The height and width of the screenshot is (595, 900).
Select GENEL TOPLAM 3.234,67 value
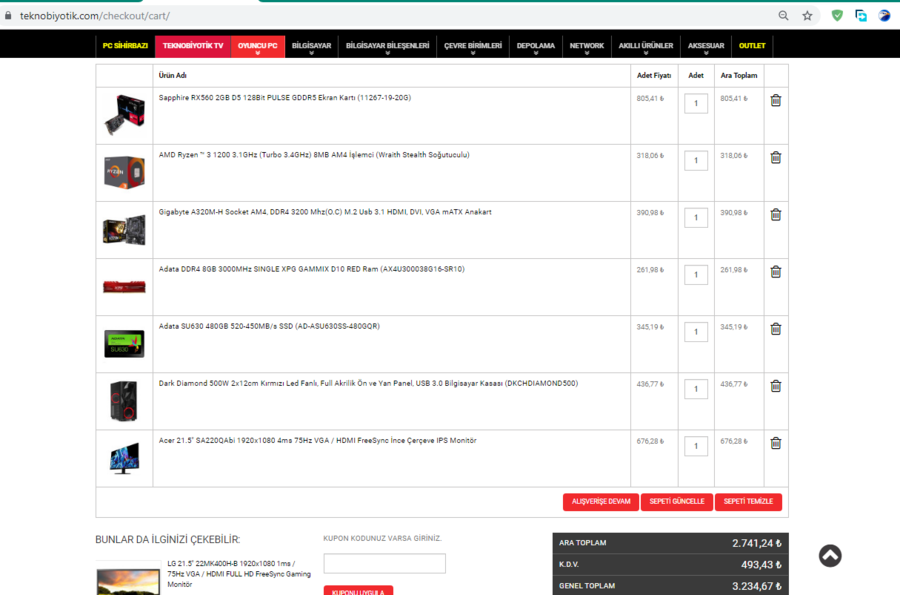pyautogui.click(x=757, y=586)
